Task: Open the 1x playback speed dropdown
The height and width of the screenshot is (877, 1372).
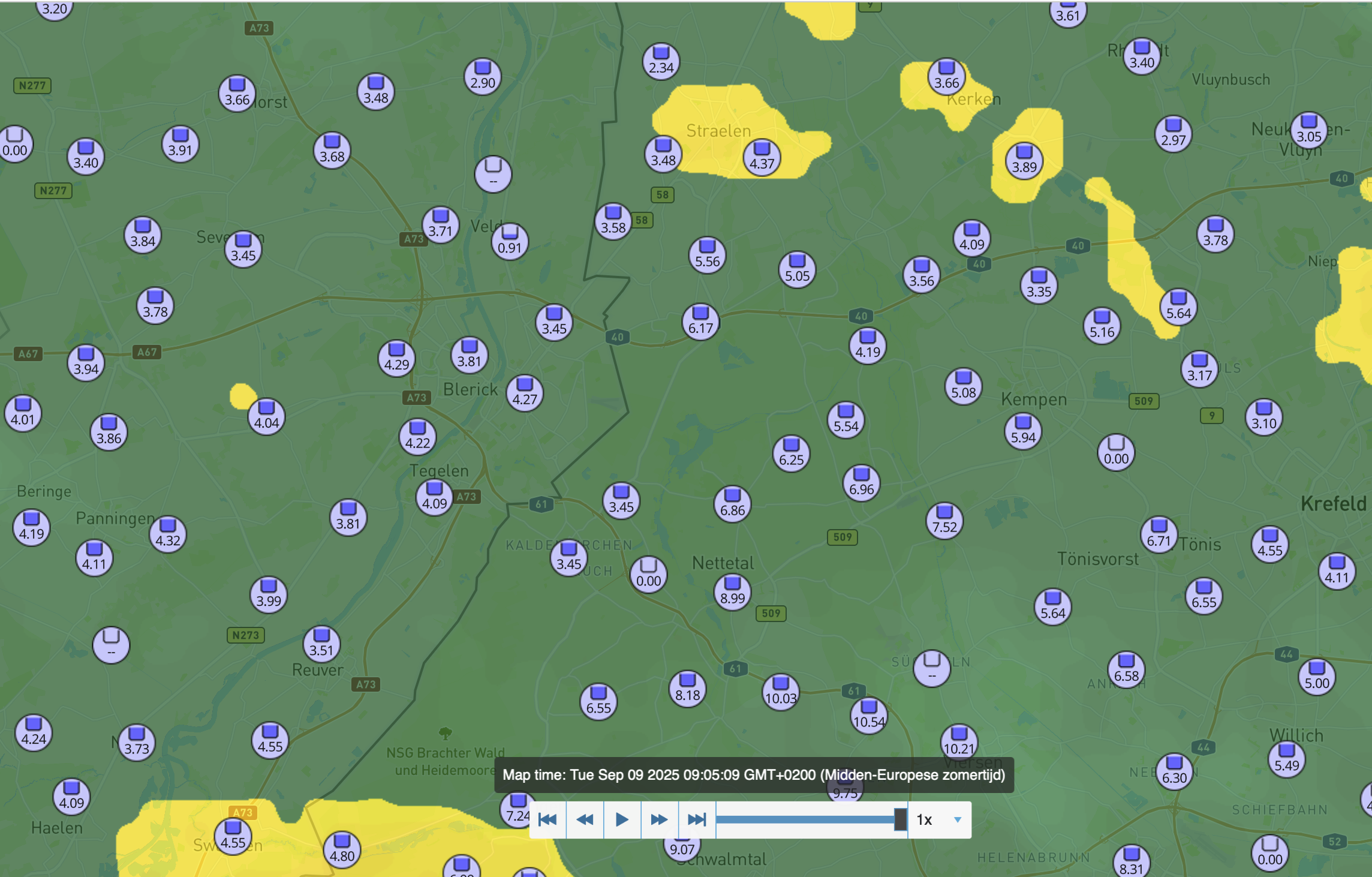Action: point(939,819)
